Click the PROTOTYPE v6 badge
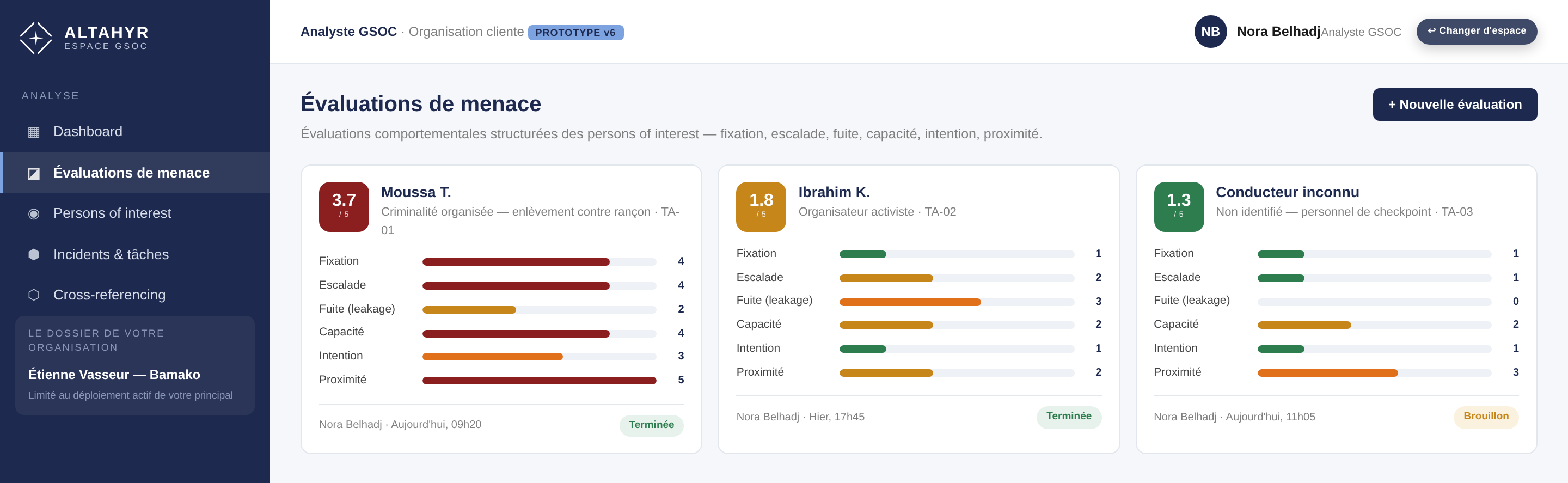The height and width of the screenshot is (483, 1568). click(575, 33)
